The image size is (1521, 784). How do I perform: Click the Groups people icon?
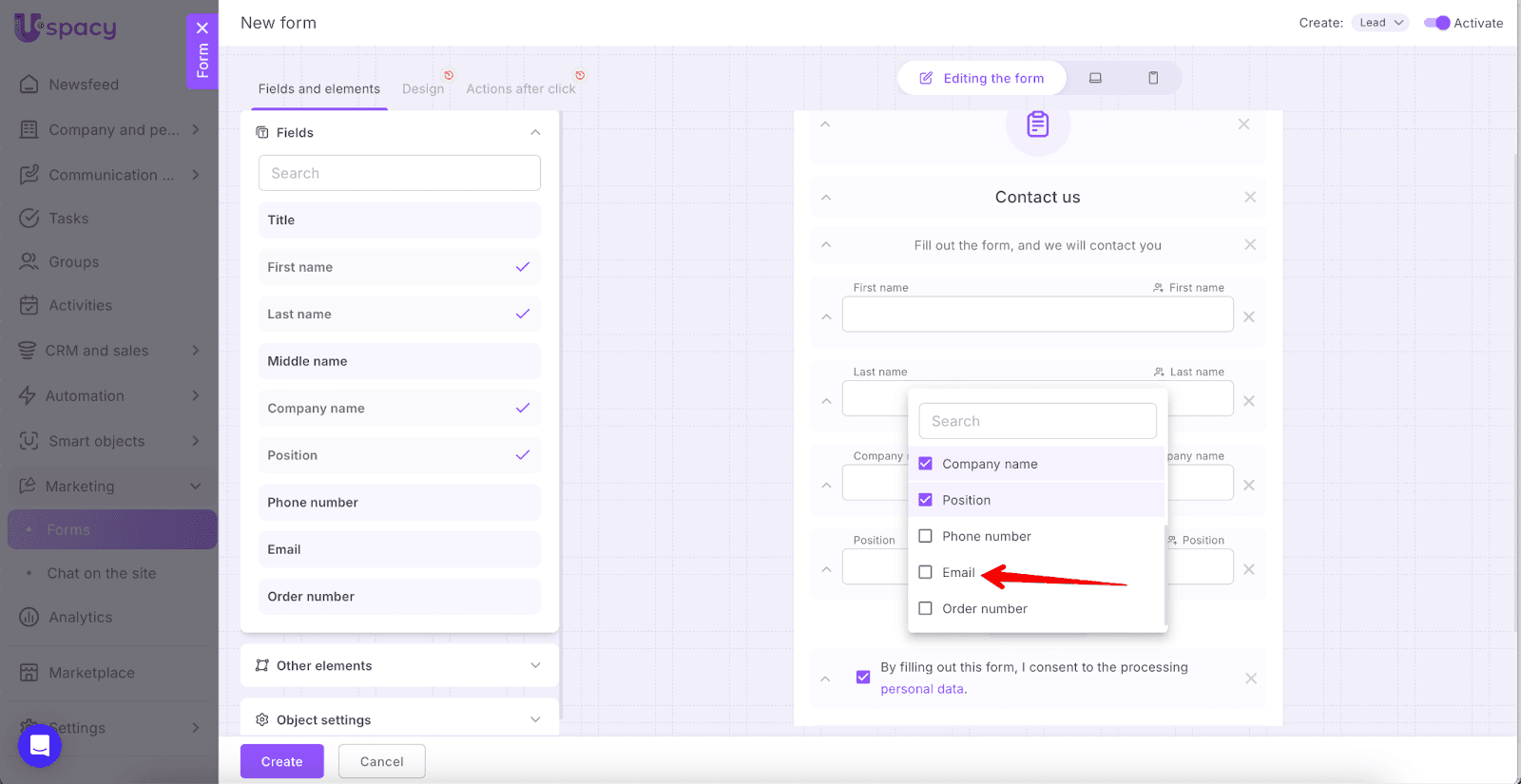pos(29,261)
